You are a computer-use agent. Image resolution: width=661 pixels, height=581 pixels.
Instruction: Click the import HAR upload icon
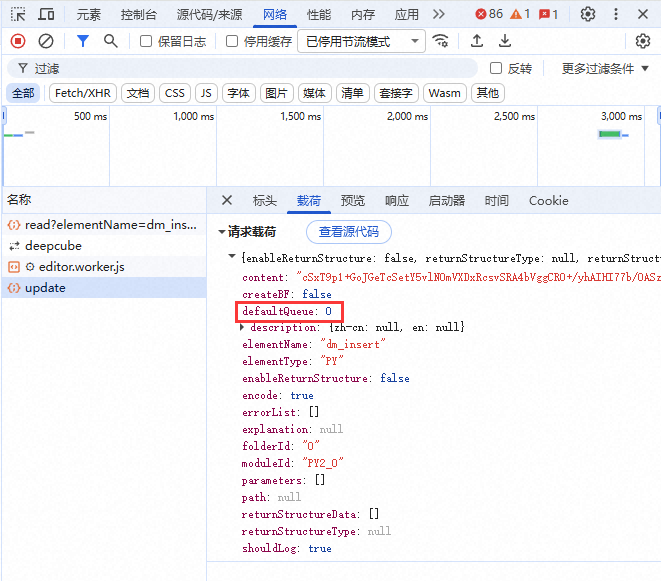[477, 41]
